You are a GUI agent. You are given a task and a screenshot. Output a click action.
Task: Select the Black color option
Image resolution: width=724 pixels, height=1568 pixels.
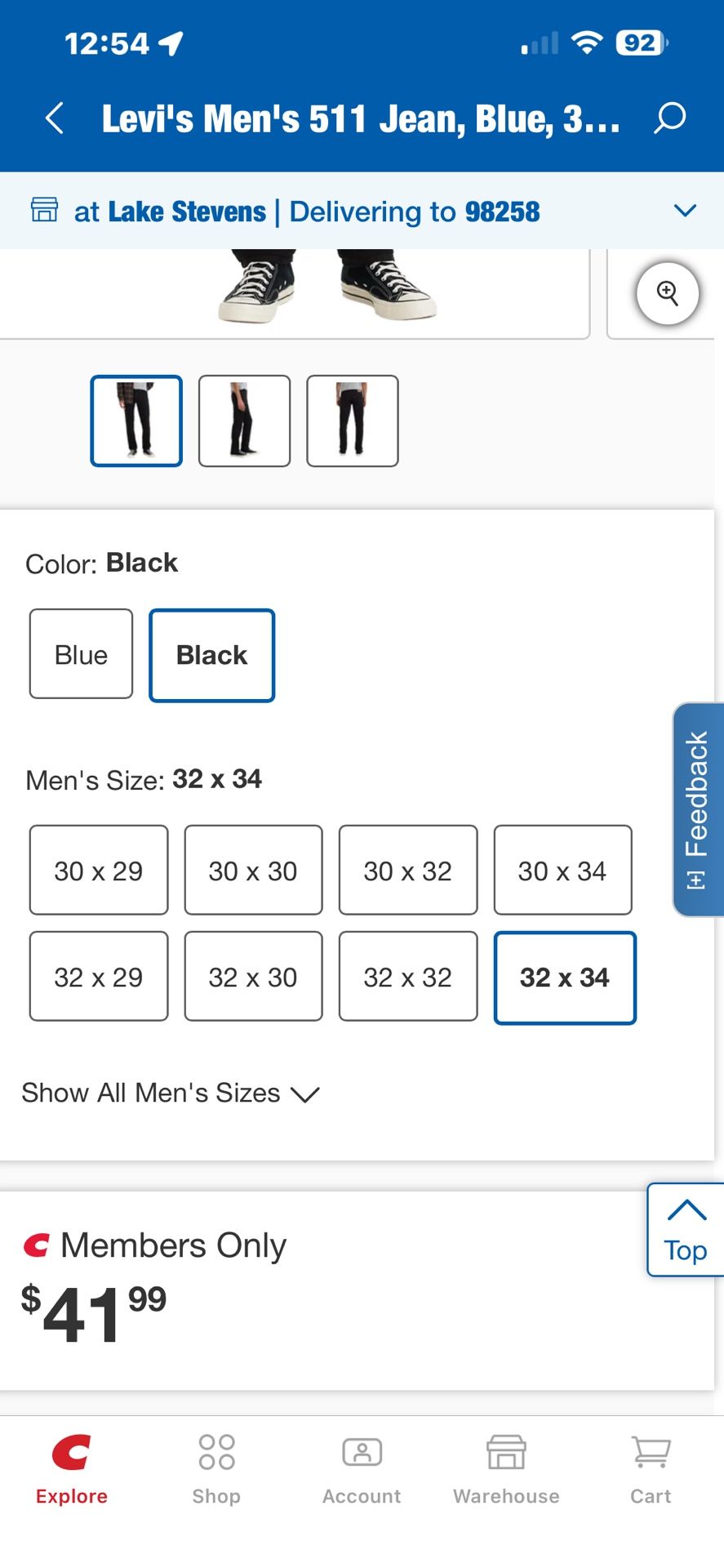pyautogui.click(x=211, y=655)
